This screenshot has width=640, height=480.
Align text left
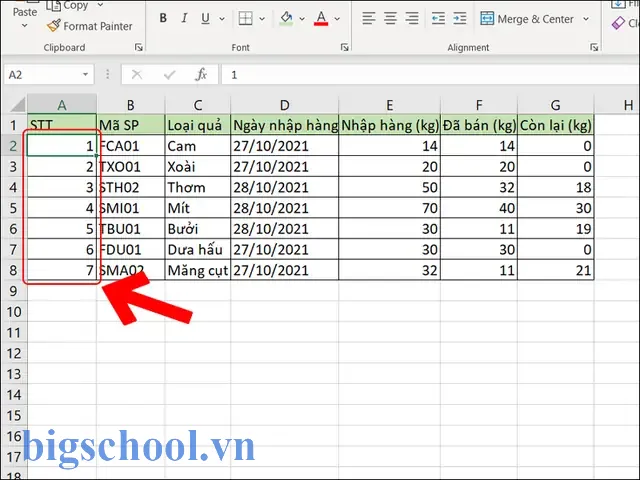[x=369, y=18]
